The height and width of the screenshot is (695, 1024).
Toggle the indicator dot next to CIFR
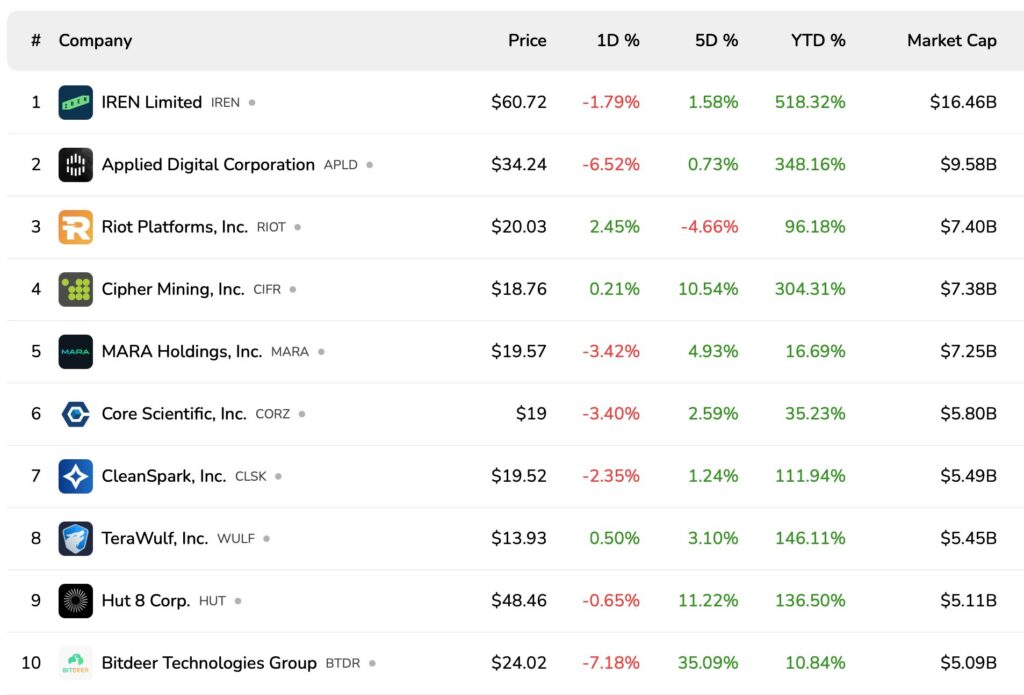click(x=291, y=289)
